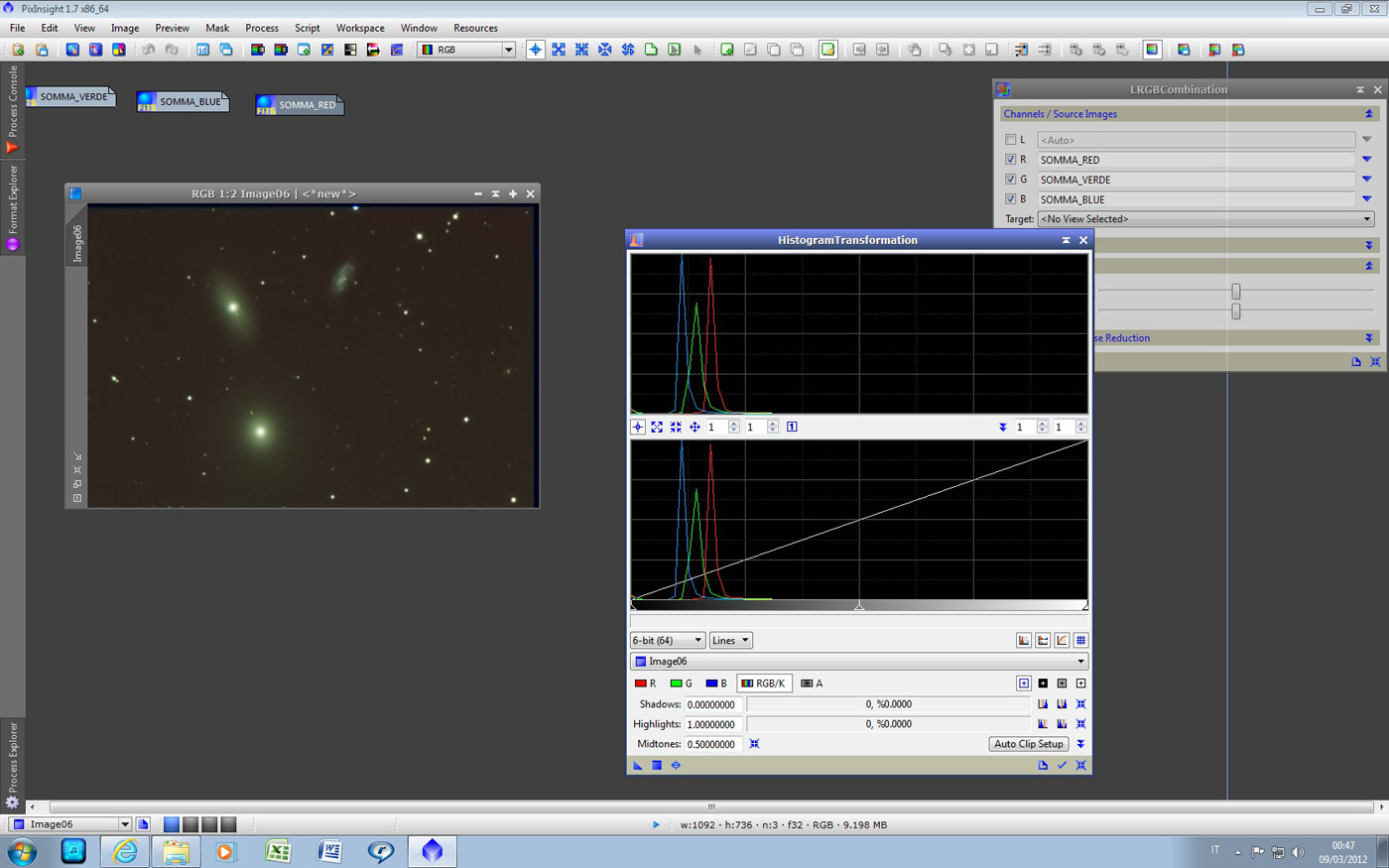The height and width of the screenshot is (868, 1389).
Task: Click the SOMMA_BLUE image icon
Action: click(x=183, y=101)
